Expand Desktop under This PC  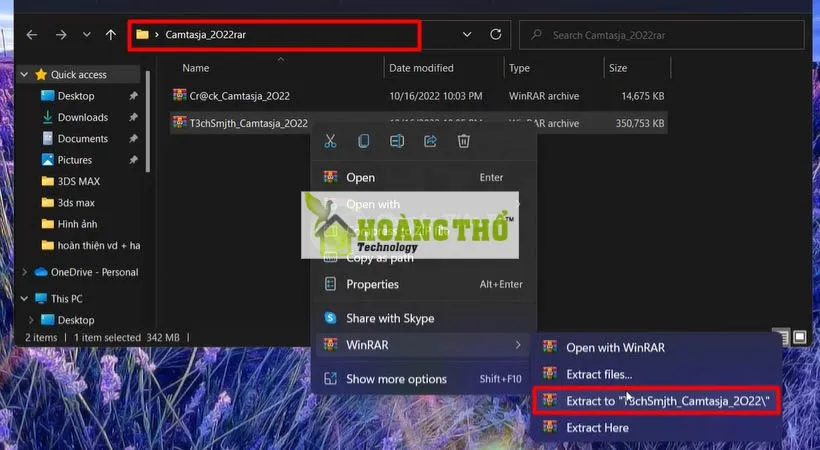pos(31,320)
